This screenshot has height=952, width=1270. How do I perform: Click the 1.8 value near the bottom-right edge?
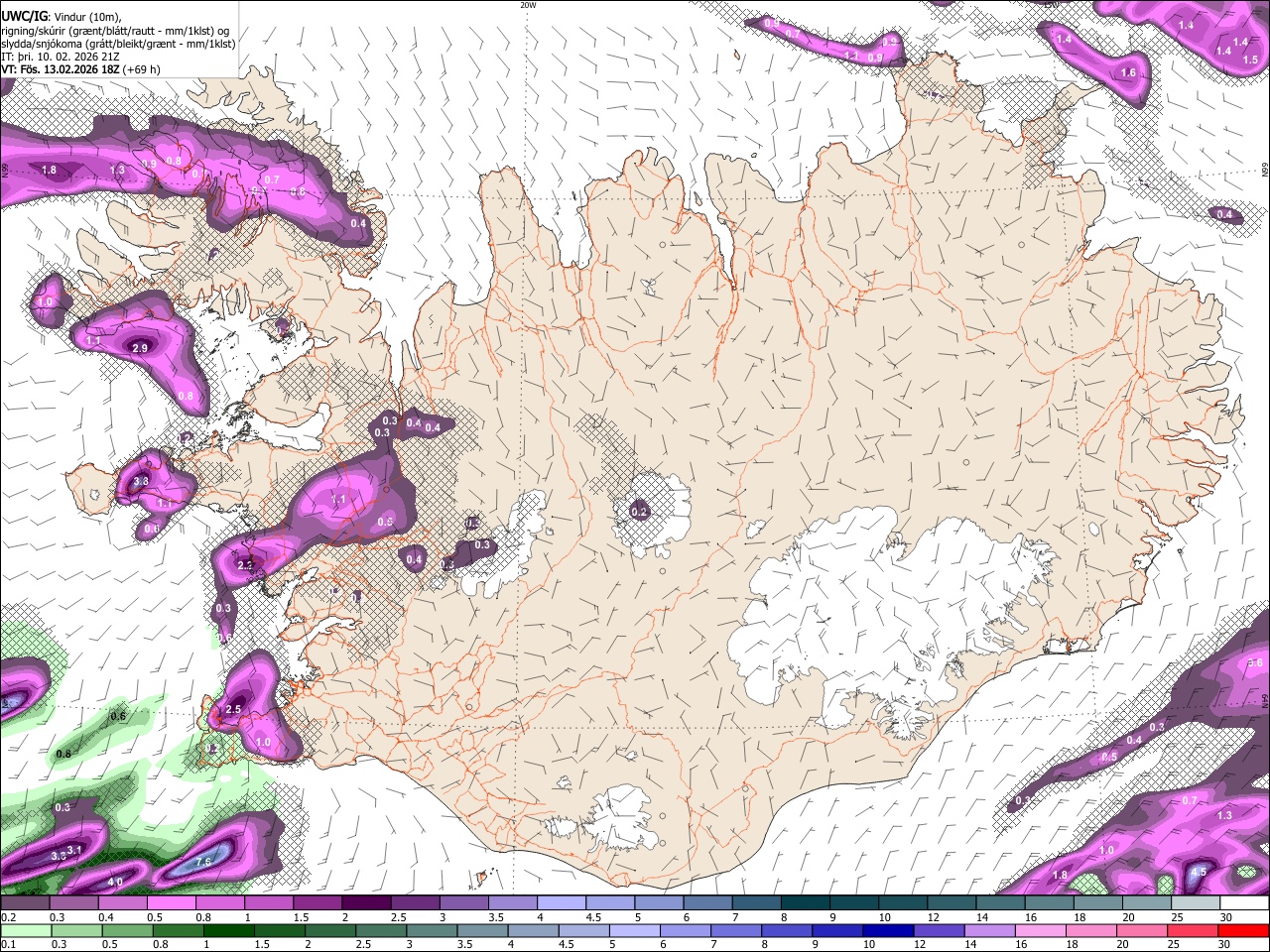click(1060, 875)
